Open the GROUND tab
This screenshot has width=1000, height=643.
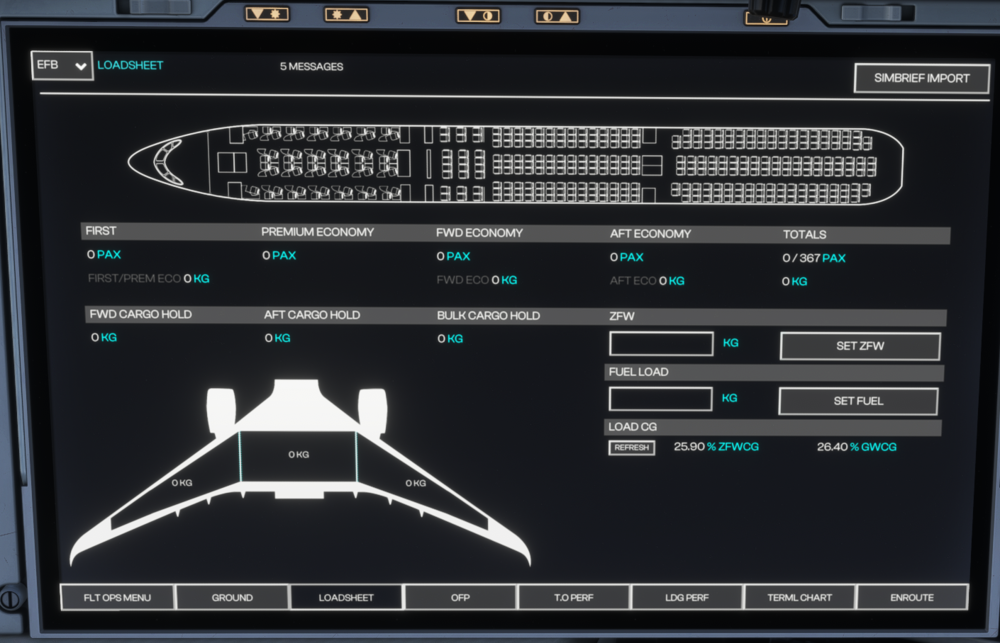[232, 597]
